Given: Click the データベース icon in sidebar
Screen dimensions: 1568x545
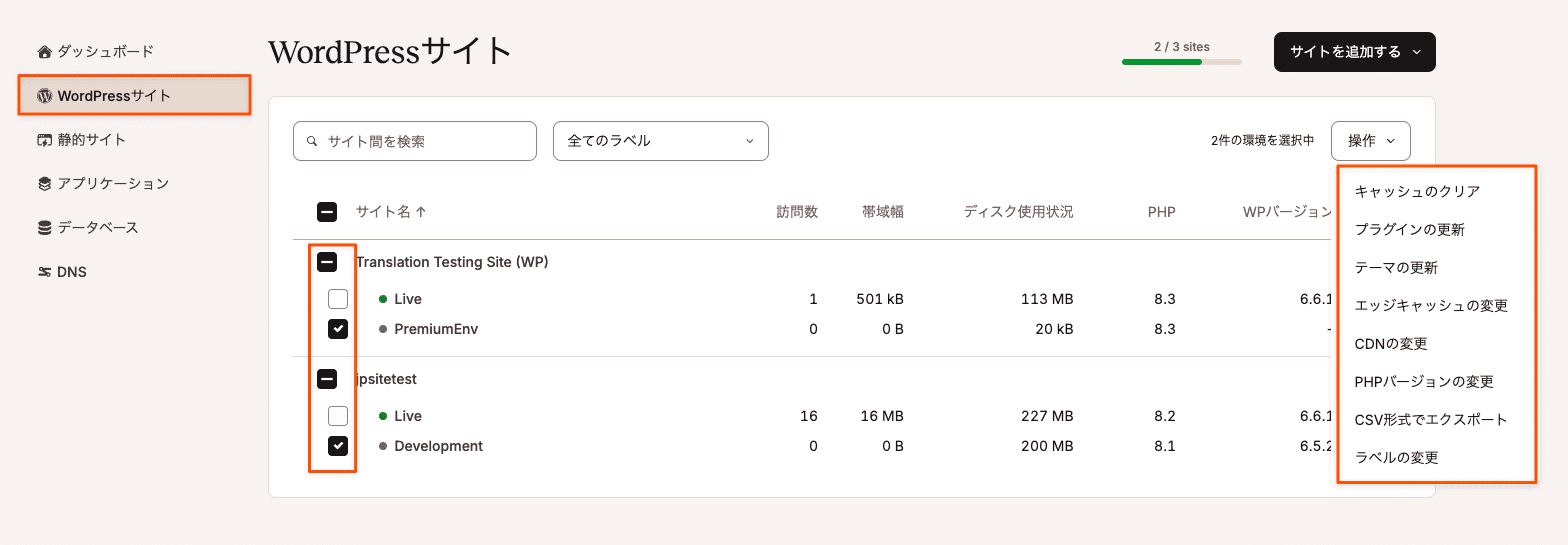Looking at the screenshot, I should tap(44, 228).
